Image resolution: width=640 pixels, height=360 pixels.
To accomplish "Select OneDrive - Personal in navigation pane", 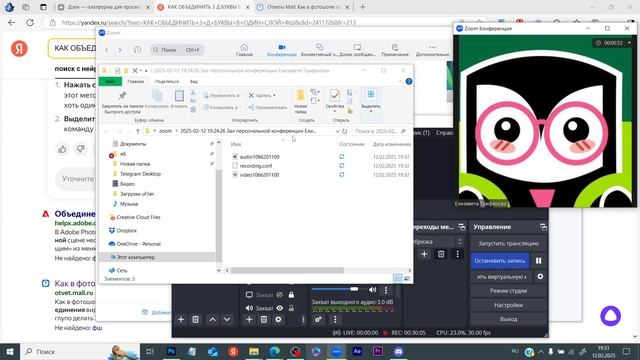I will coord(138,244).
